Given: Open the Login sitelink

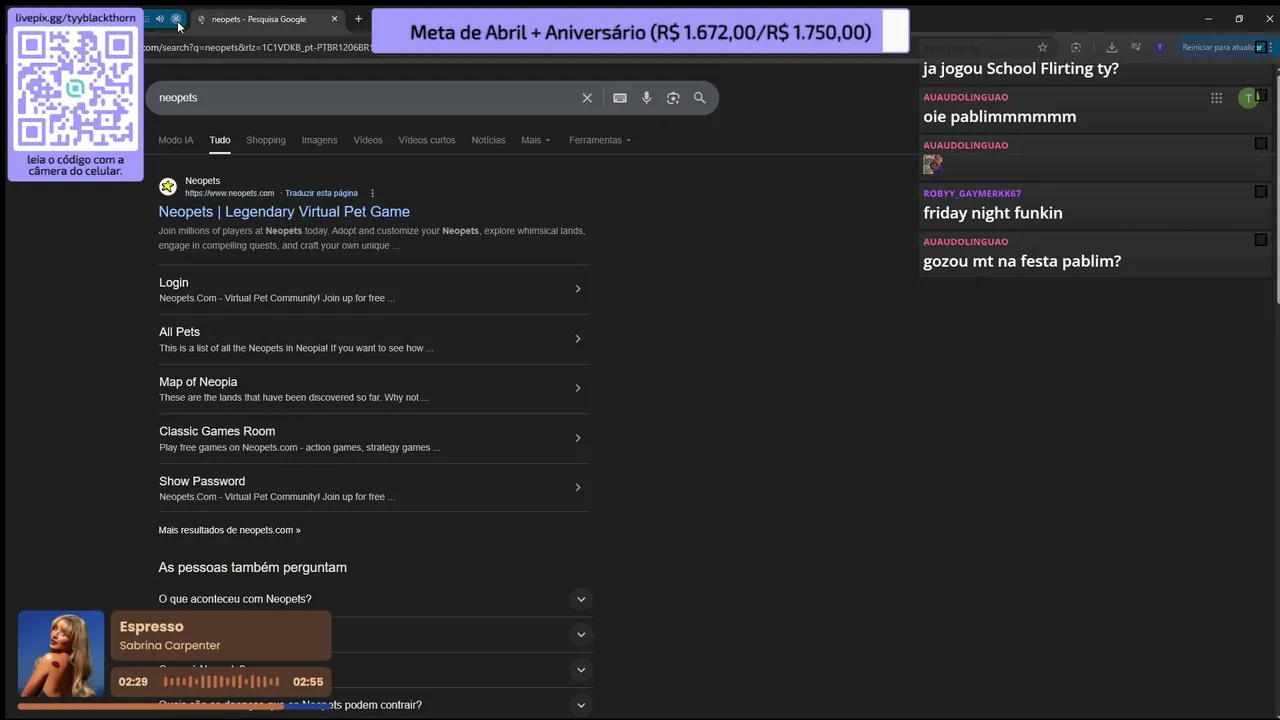Looking at the screenshot, I should click(x=173, y=283).
